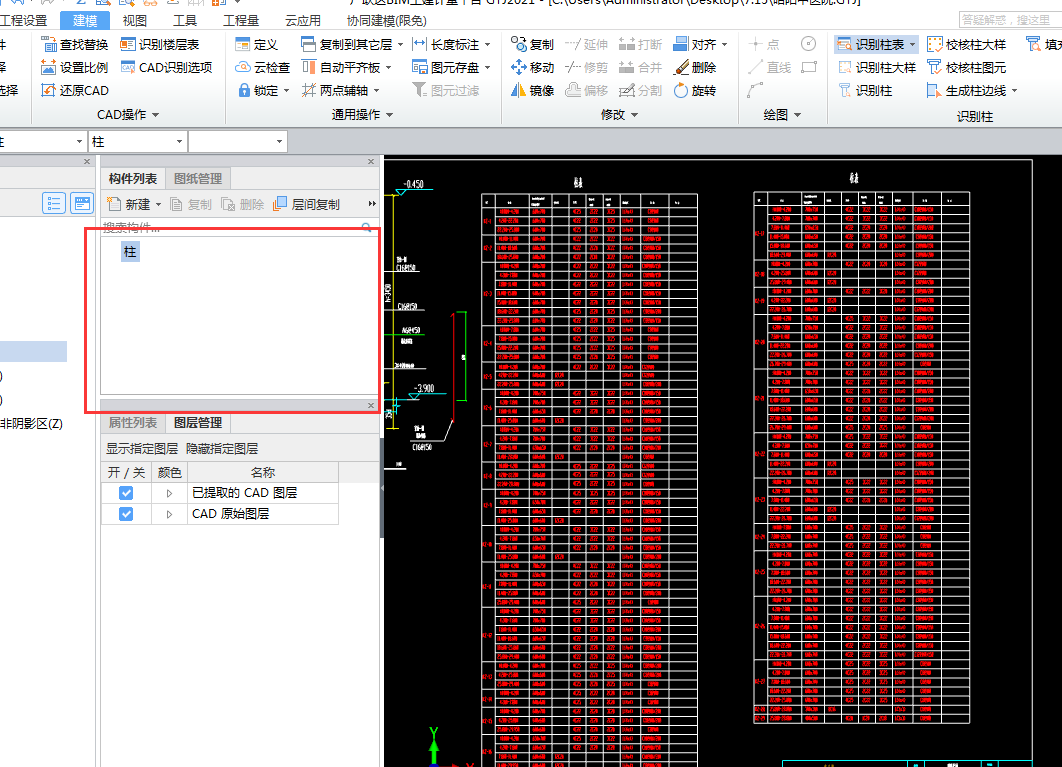Run the 校核柱图元 check

[967, 68]
